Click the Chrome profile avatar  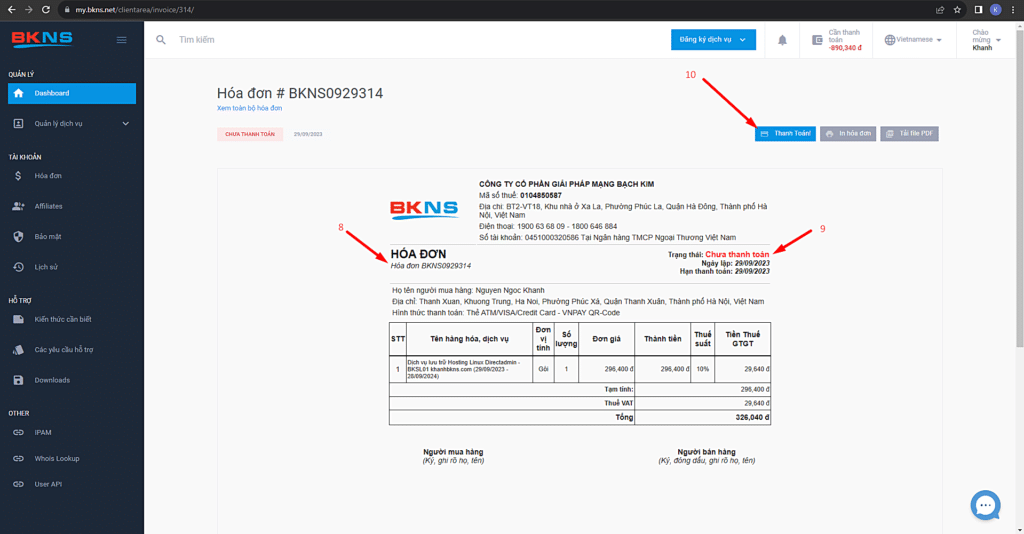point(995,10)
